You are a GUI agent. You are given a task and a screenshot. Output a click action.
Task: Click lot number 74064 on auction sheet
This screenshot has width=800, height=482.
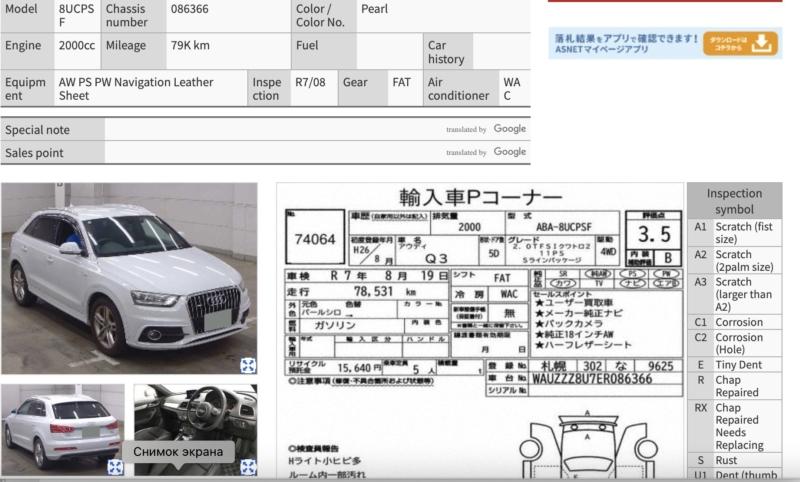click(315, 239)
